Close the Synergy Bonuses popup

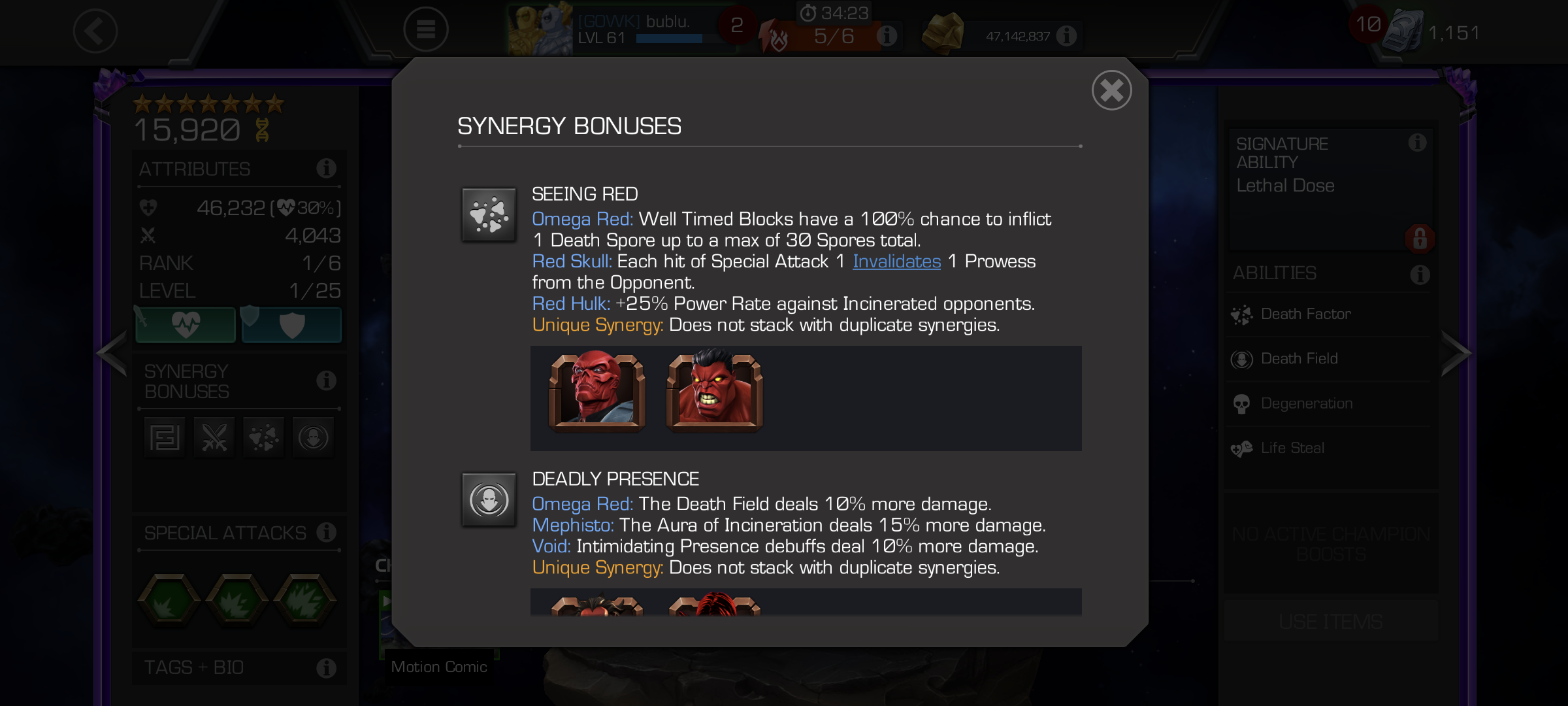pos(1111,90)
